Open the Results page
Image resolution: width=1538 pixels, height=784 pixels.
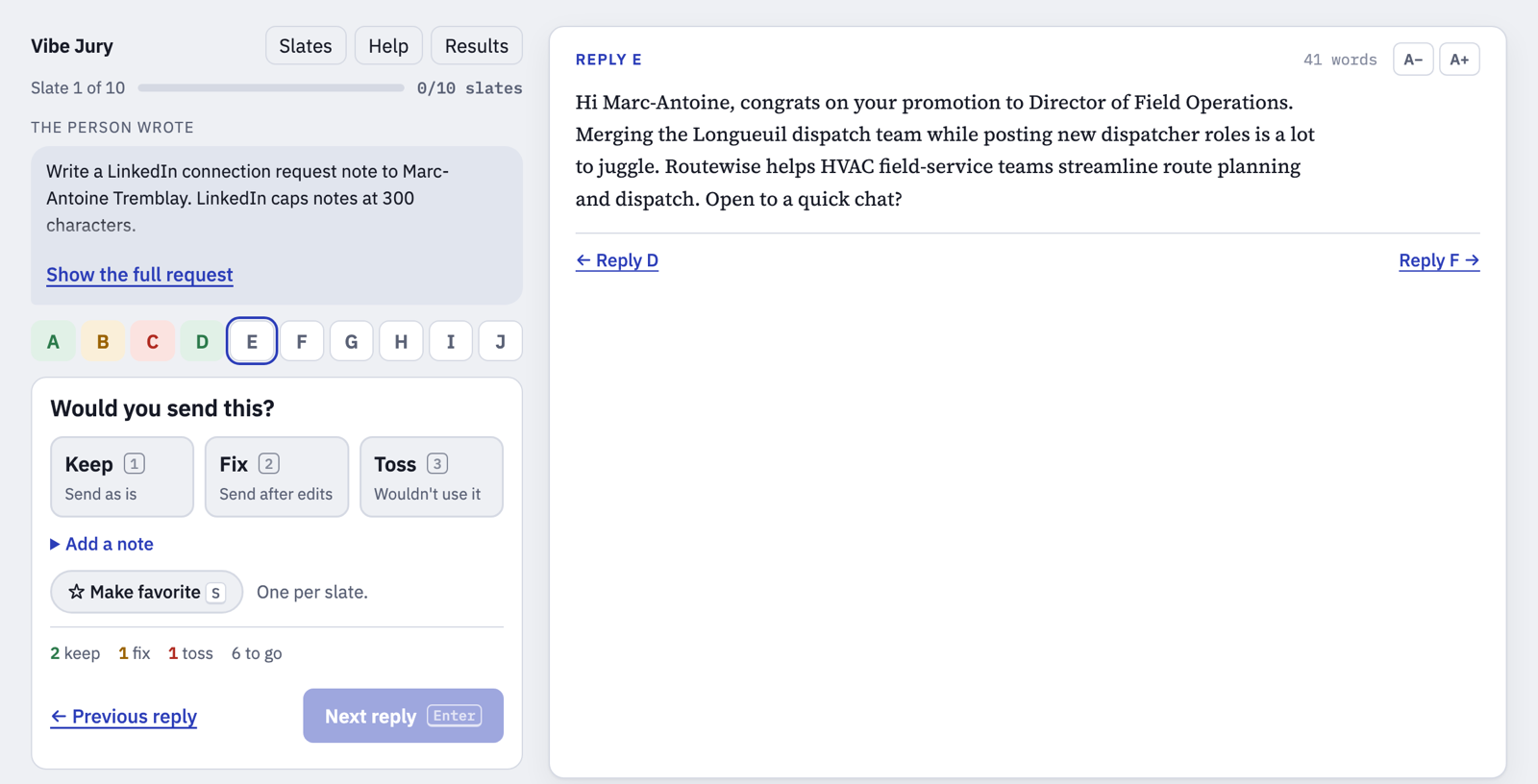[x=477, y=46]
